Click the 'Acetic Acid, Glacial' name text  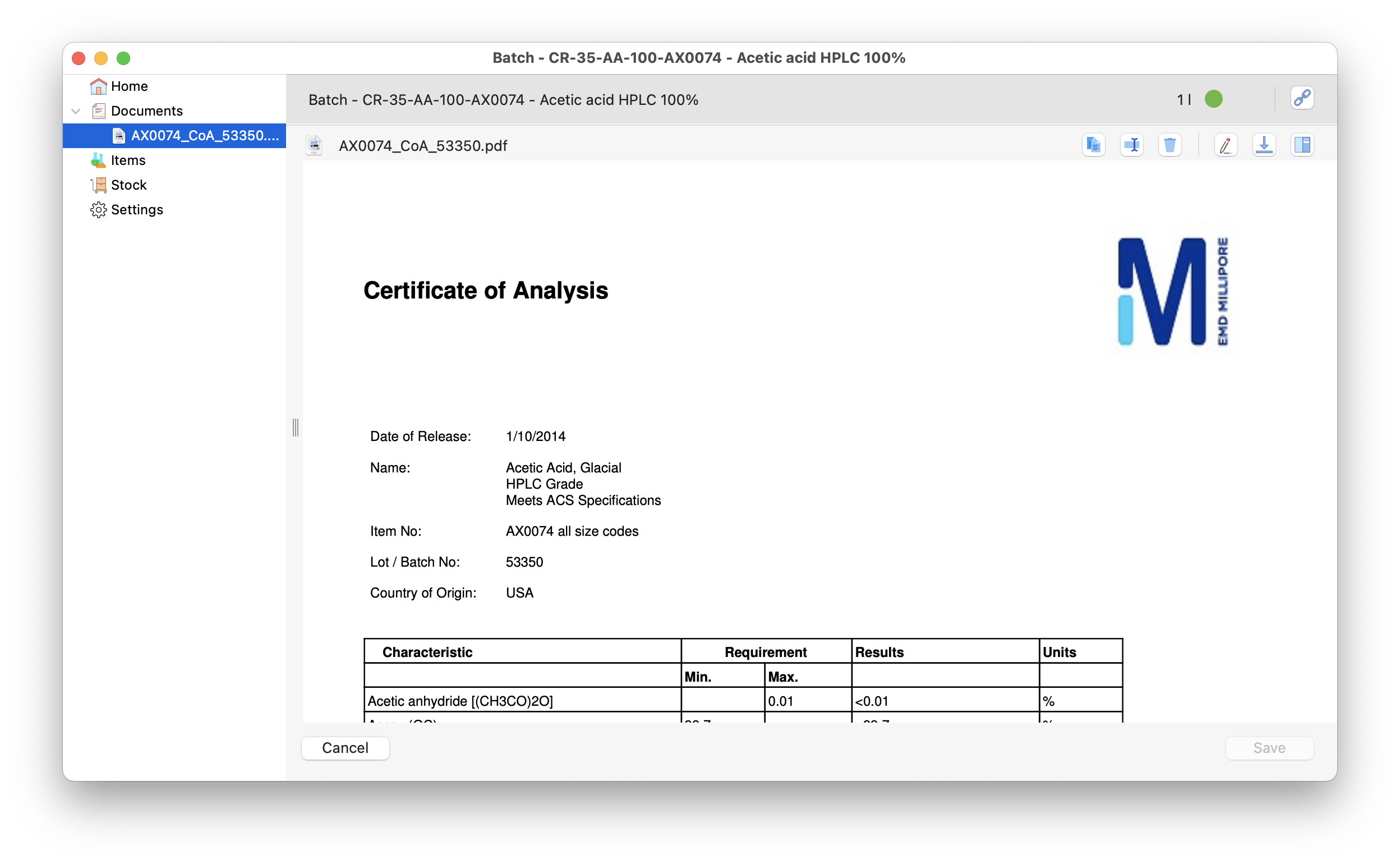pos(563,468)
